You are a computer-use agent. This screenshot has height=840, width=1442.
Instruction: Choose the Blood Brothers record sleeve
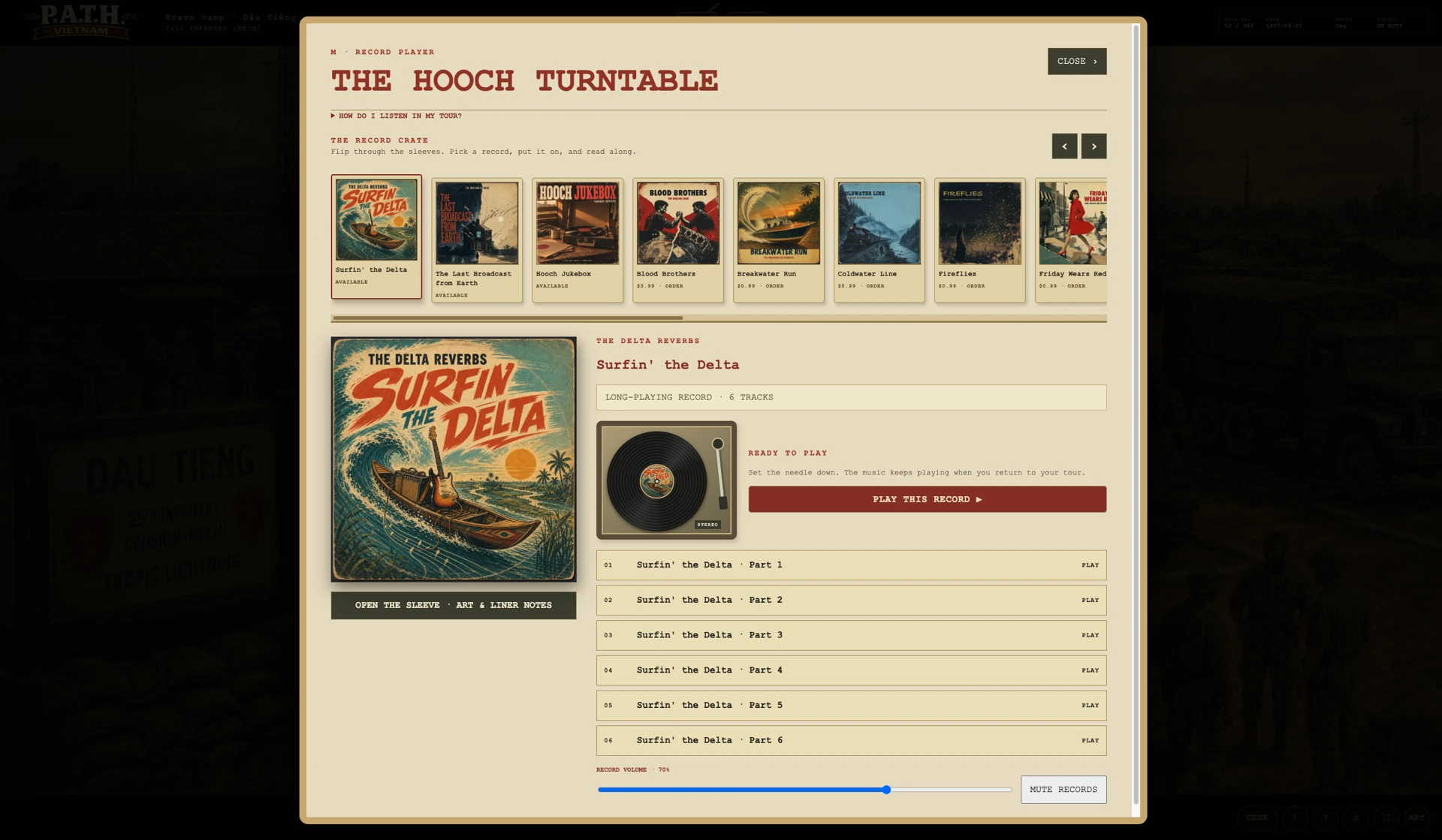tap(678, 240)
